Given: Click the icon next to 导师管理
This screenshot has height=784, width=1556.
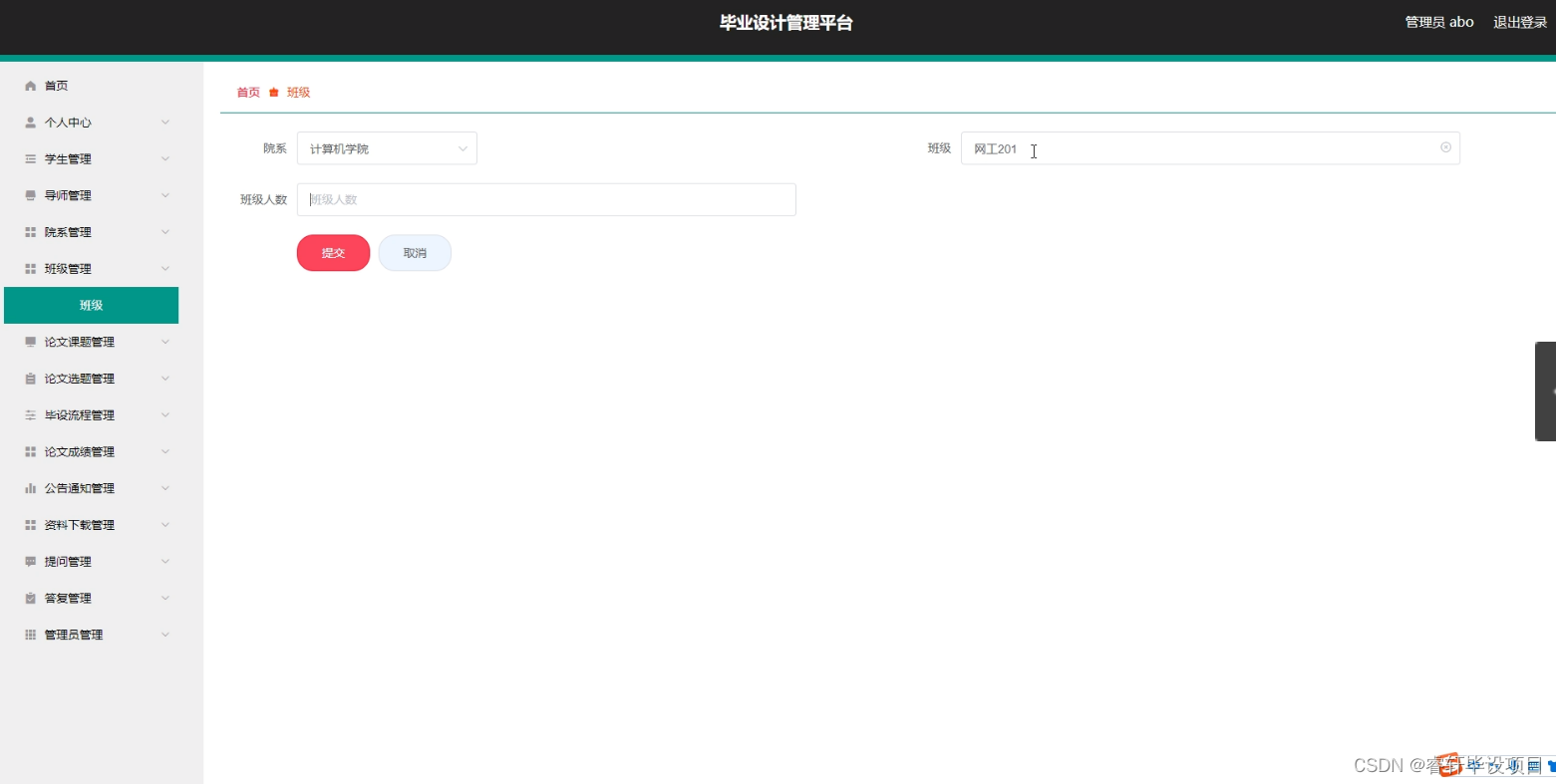Looking at the screenshot, I should (x=30, y=195).
